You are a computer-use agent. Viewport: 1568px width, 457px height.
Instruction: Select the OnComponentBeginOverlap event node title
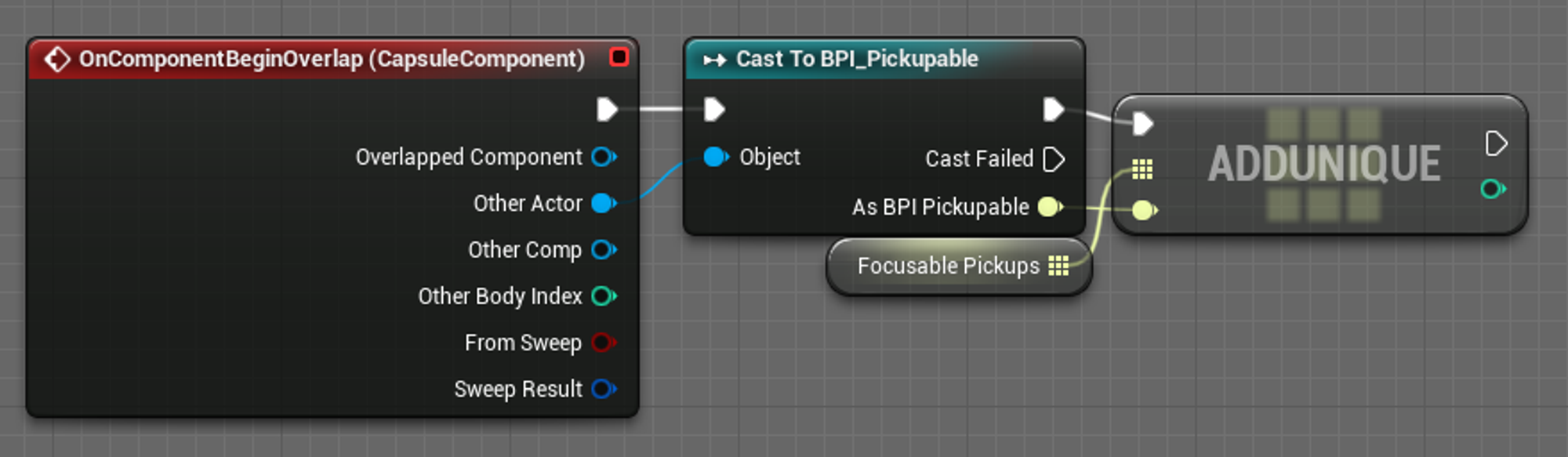point(331,60)
